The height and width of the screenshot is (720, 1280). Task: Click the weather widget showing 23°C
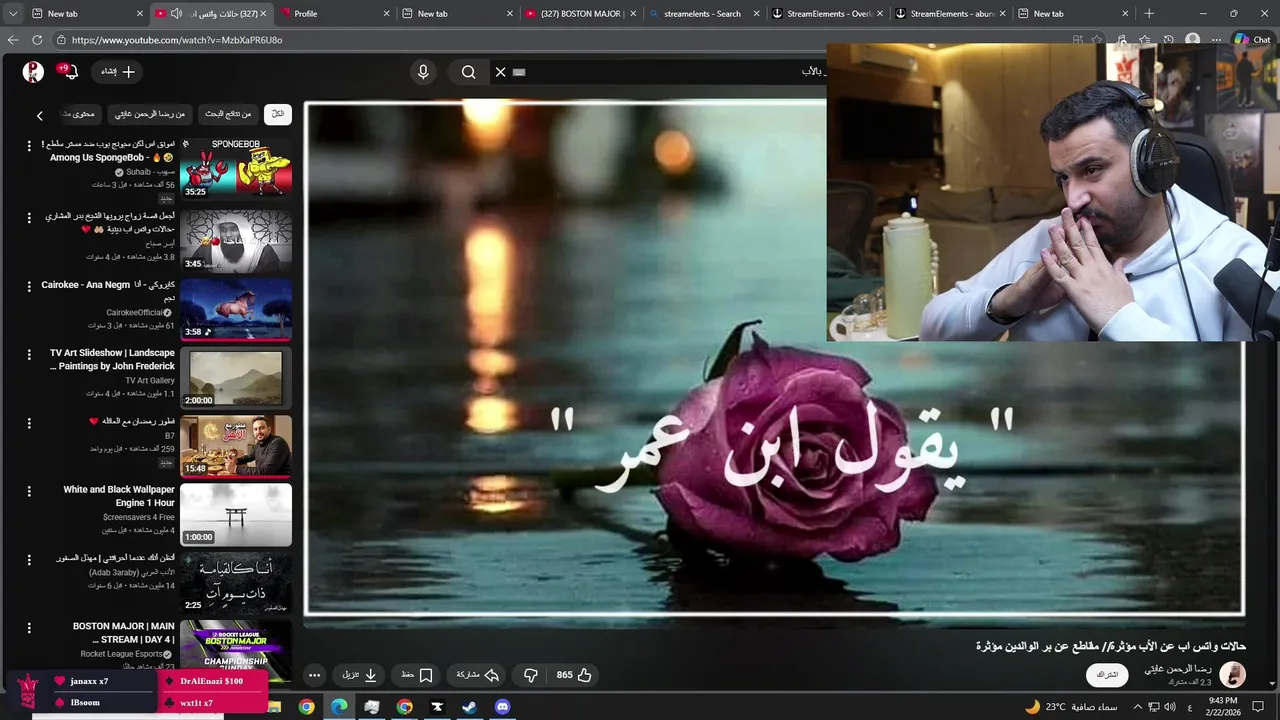coord(1070,707)
